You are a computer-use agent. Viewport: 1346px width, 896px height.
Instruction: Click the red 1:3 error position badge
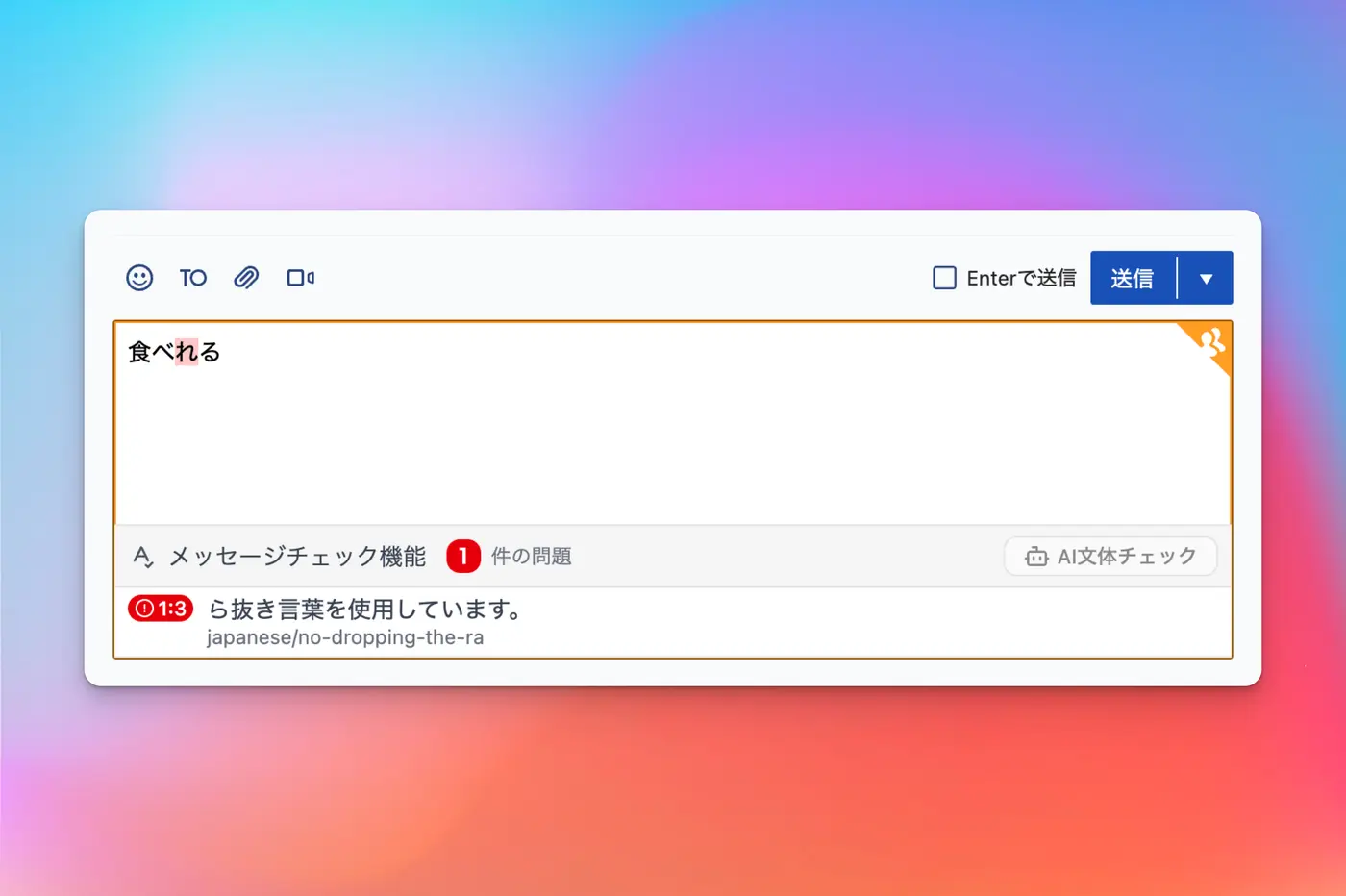161,609
